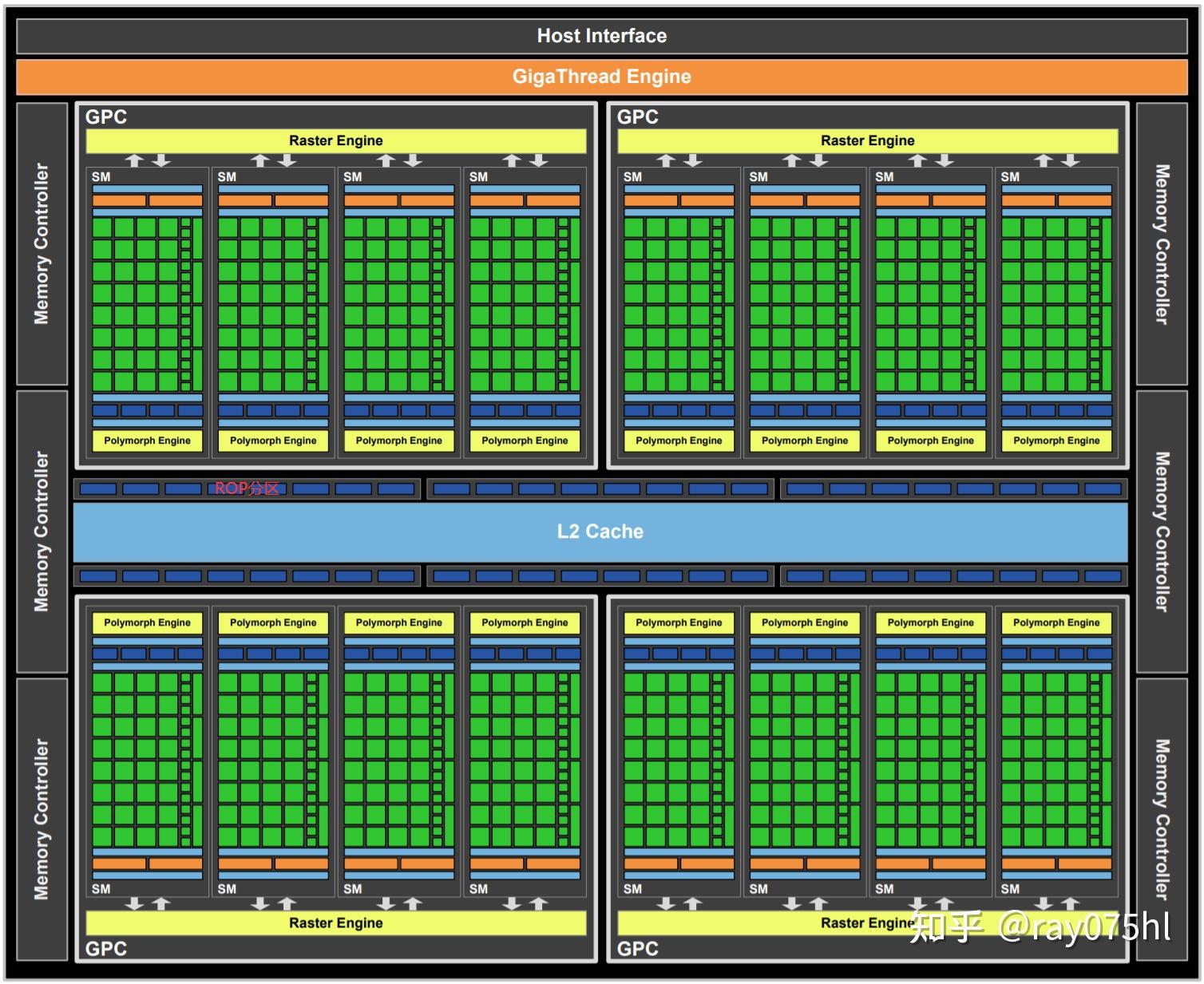
Task: Select second Polymorph Engine in top-left GPC
Action: point(273,441)
